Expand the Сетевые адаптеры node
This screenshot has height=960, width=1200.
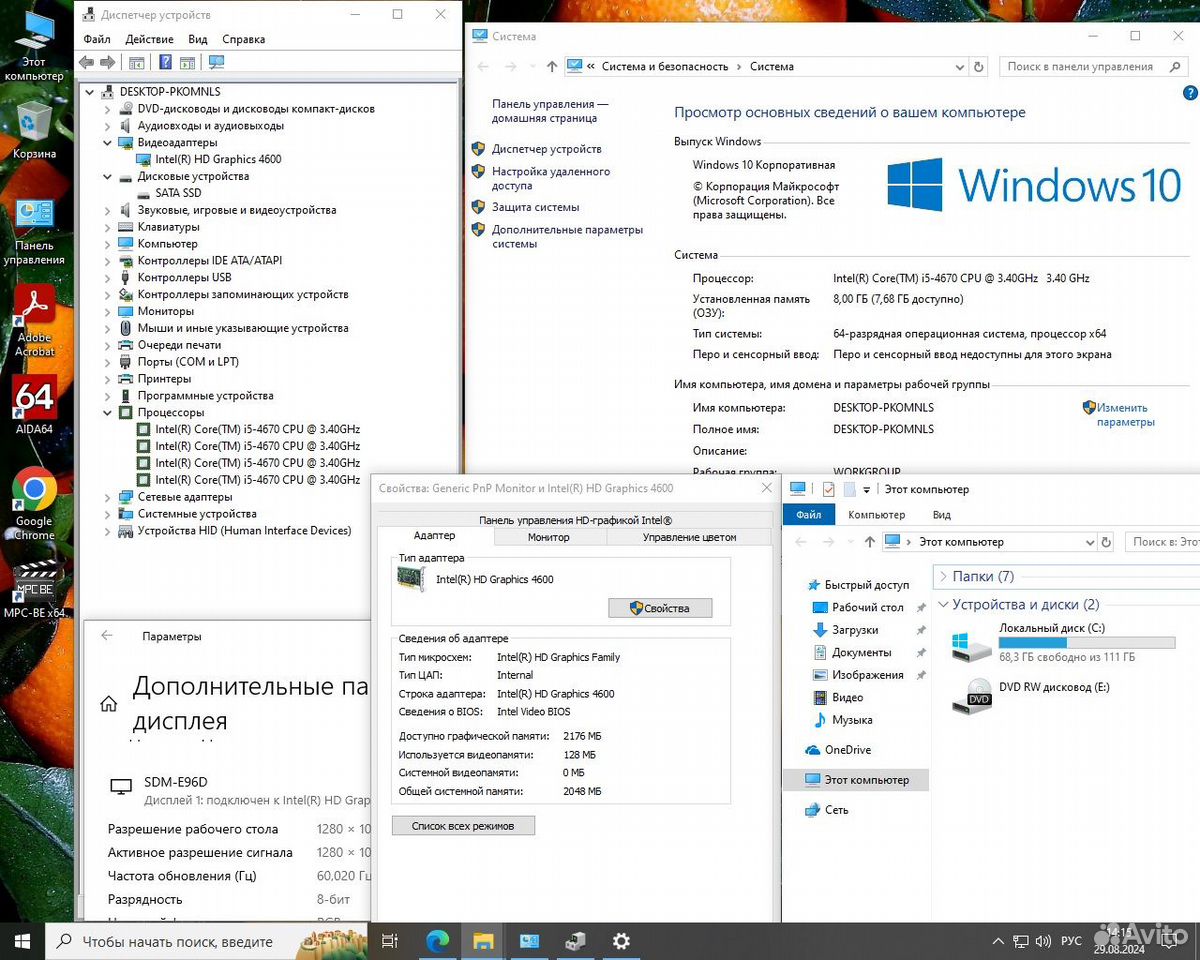pos(108,497)
